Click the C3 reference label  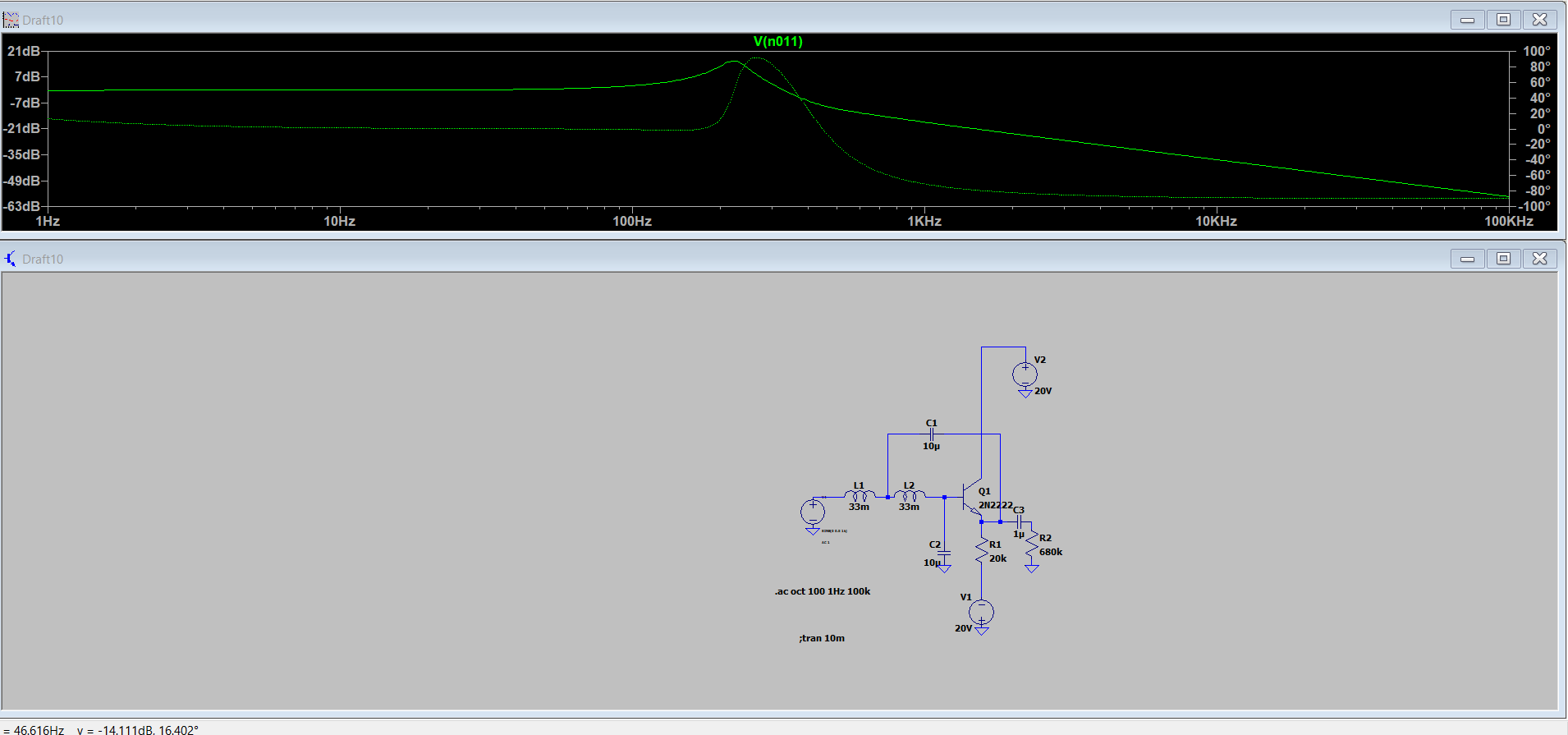tap(1019, 510)
